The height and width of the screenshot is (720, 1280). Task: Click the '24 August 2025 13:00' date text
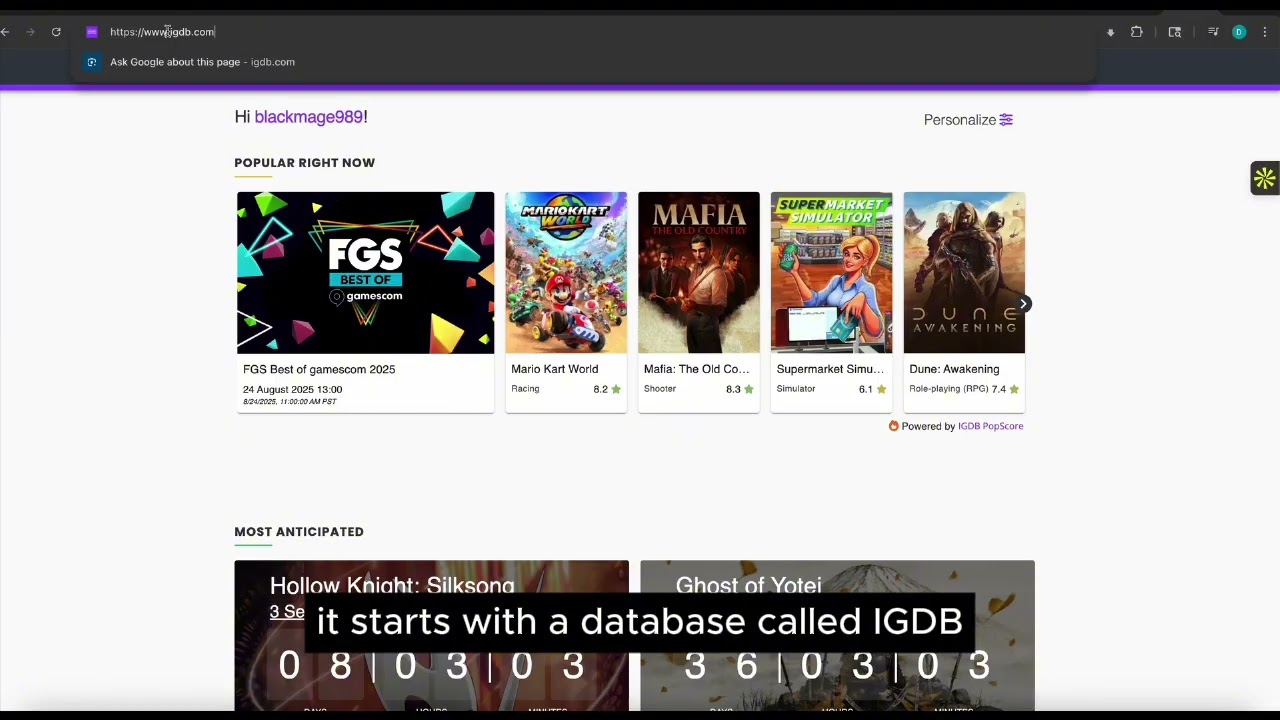point(292,389)
